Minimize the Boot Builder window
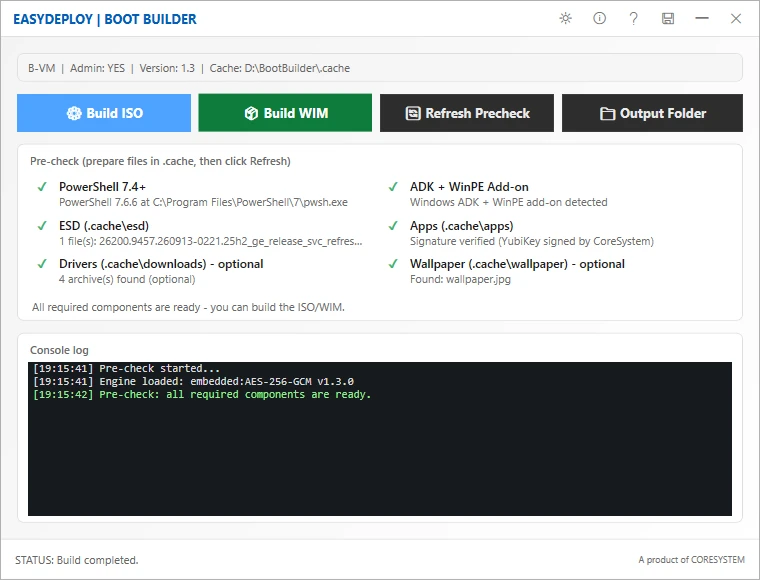Image resolution: width=760 pixels, height=580 pixels. [x=702, y=18]
